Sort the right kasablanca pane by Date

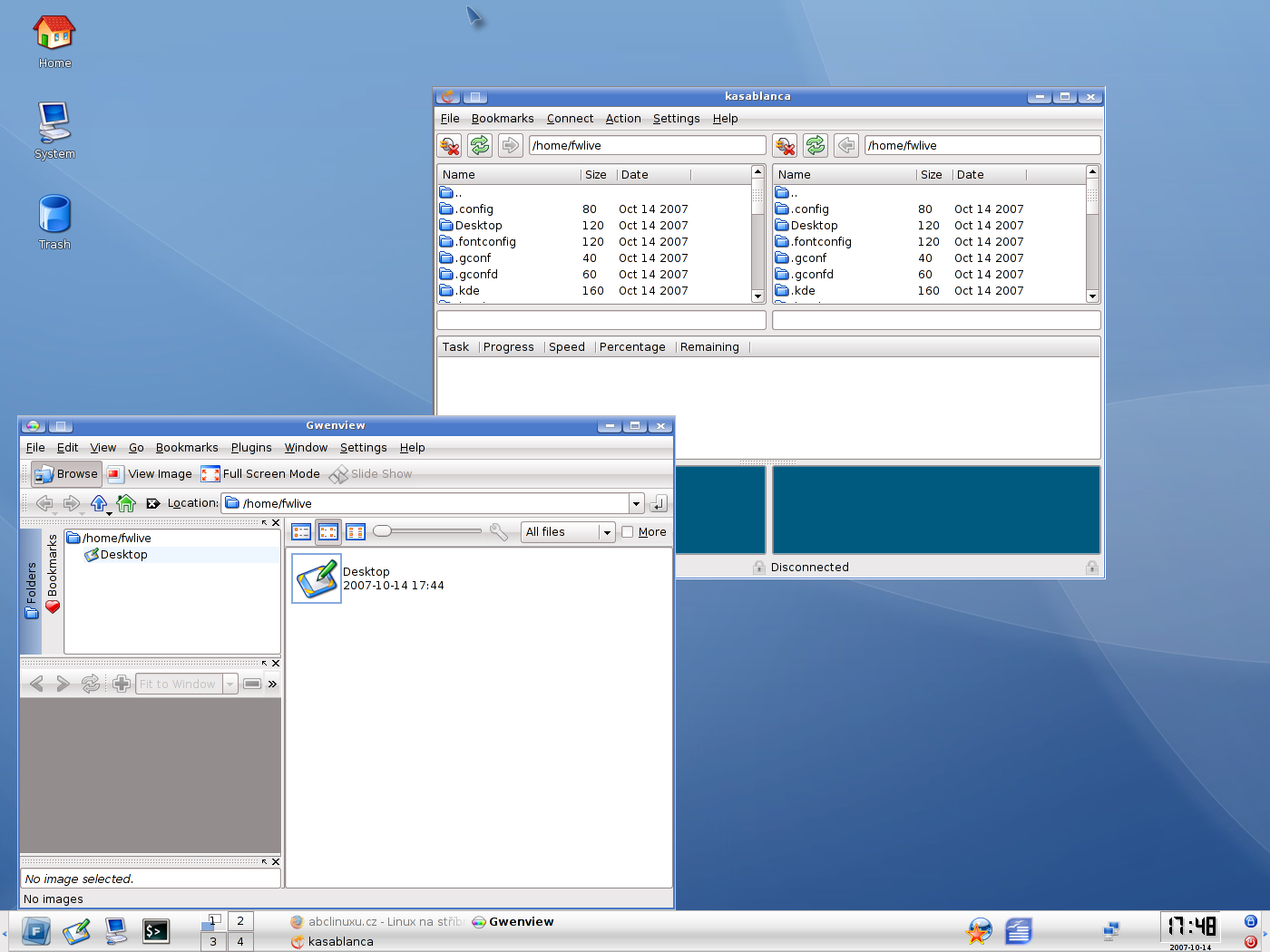click(x=989, y=175)
